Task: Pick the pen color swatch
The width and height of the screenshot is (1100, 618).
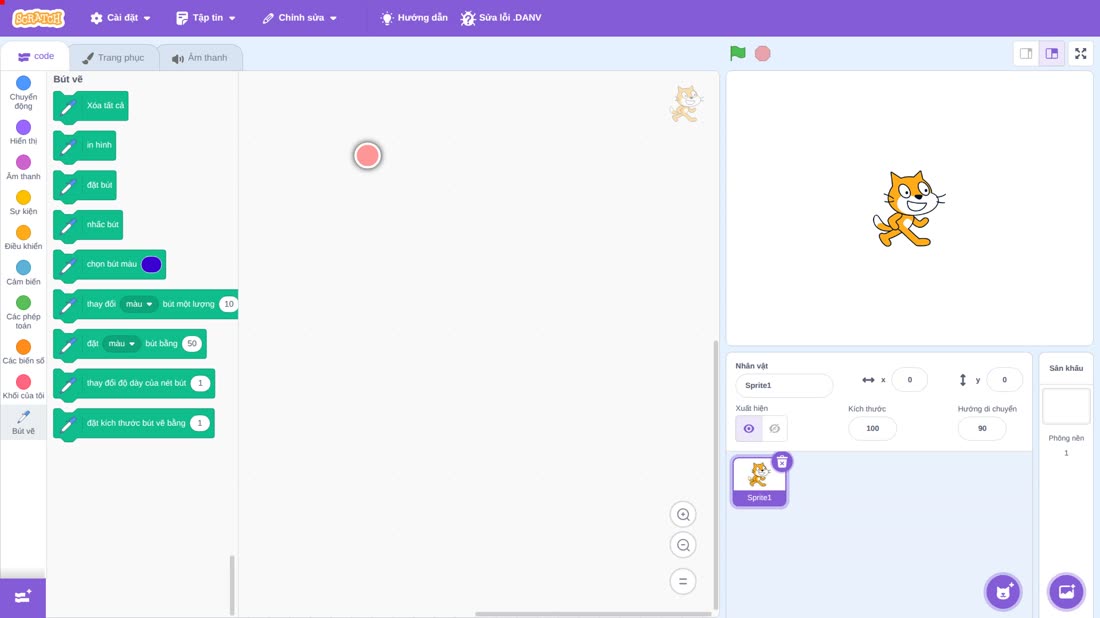Action: click(x=152, y=264)
